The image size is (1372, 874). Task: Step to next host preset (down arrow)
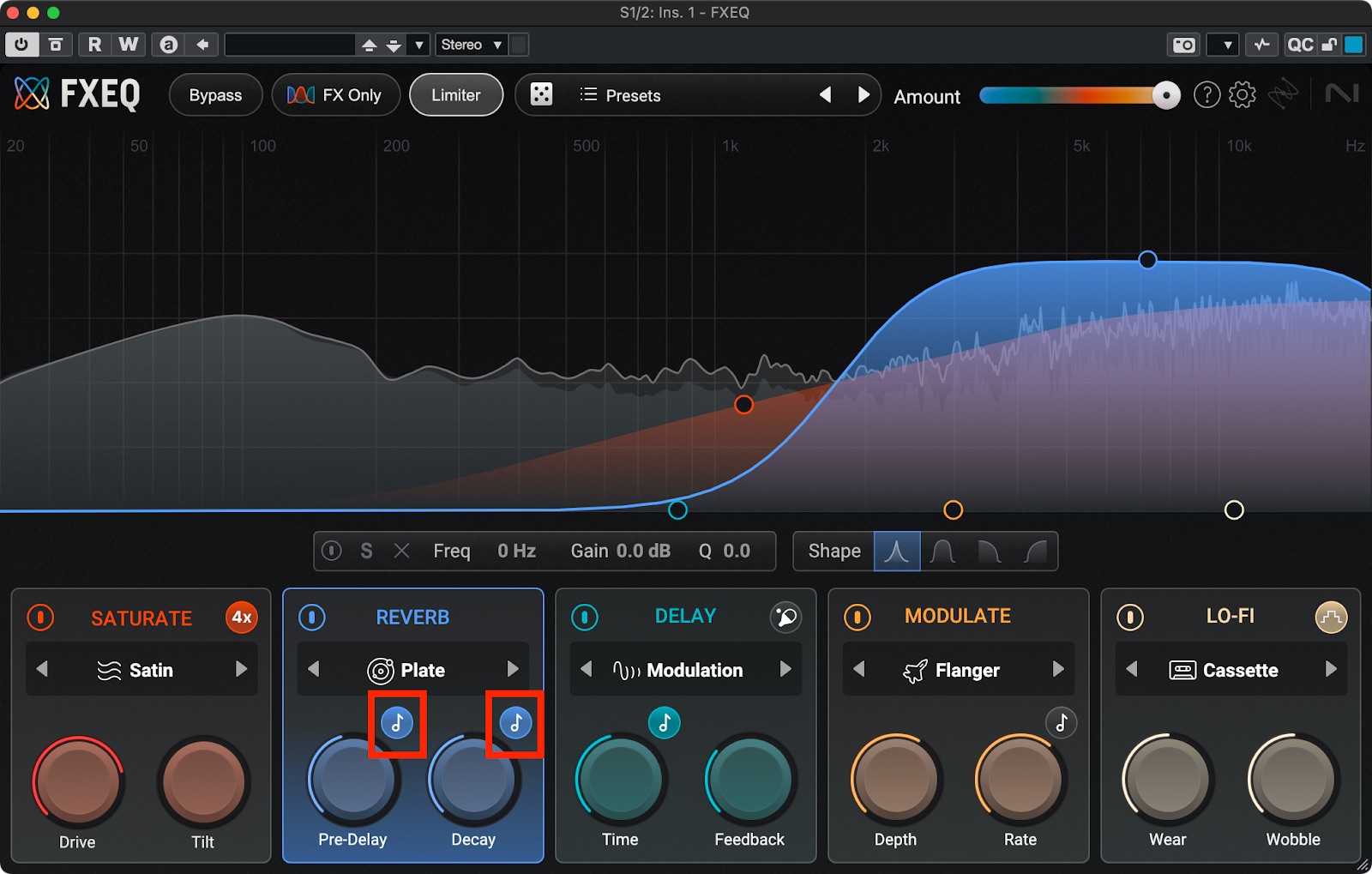tap(394, 45)
